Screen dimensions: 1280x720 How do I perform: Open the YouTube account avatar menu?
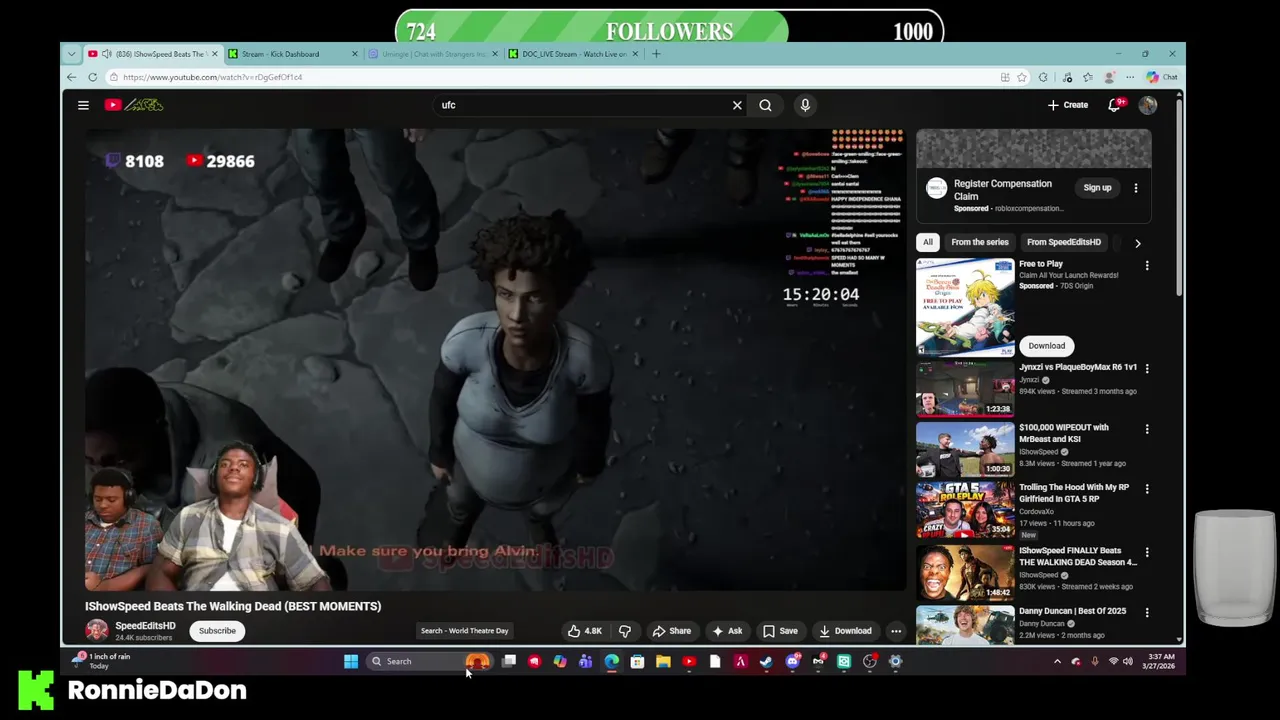1148,105
